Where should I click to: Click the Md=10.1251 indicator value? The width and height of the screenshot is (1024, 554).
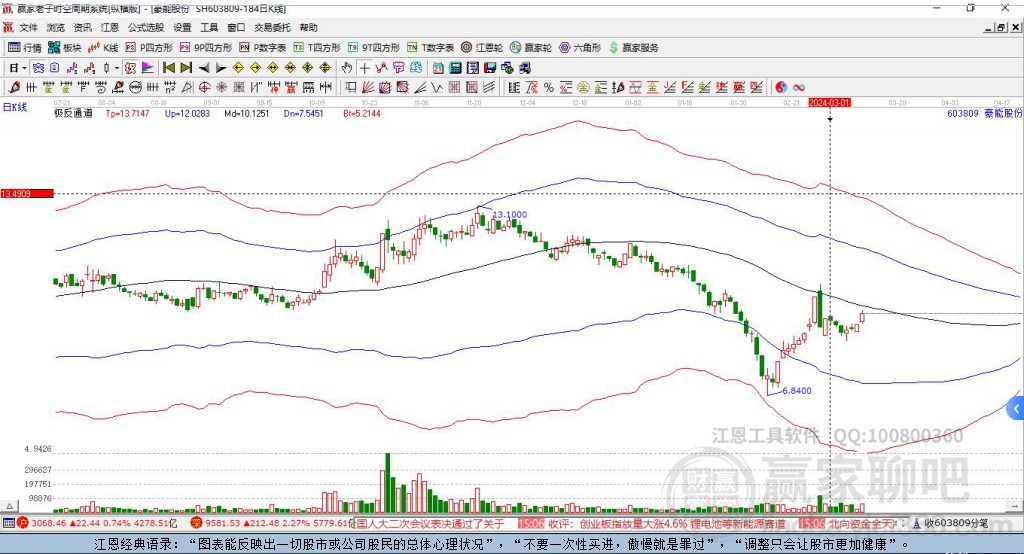point(246,113)
